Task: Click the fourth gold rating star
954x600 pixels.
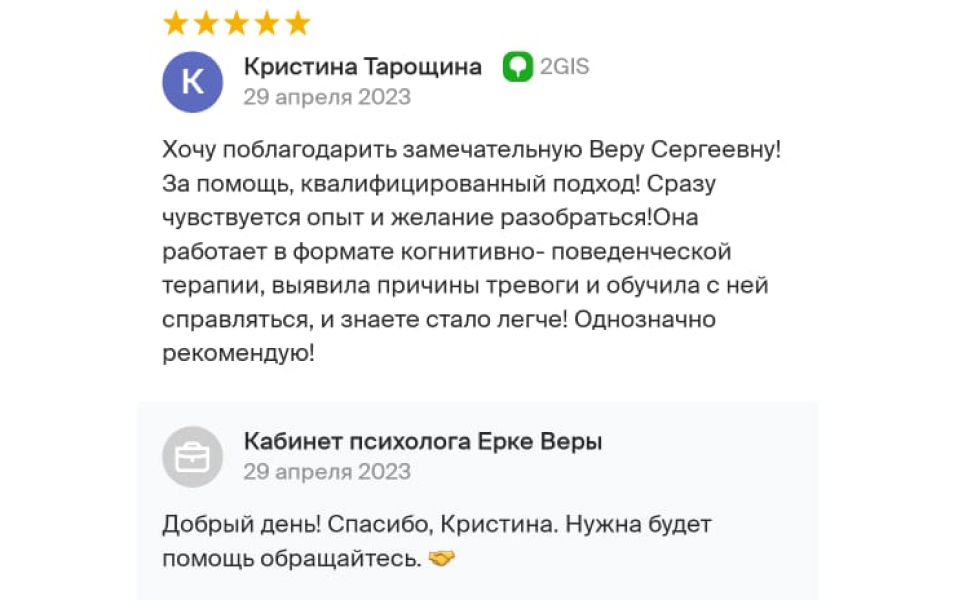Action: (x=267, y=24)
